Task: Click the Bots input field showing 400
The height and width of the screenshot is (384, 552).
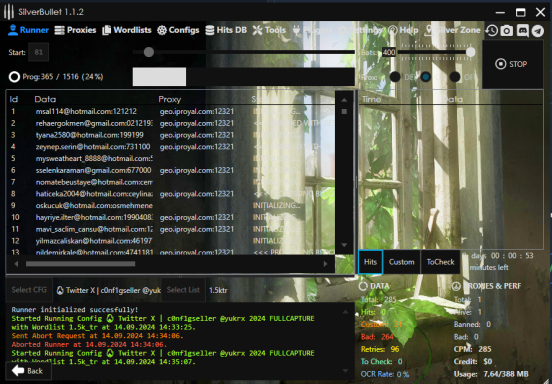Action: pos(389,52)
